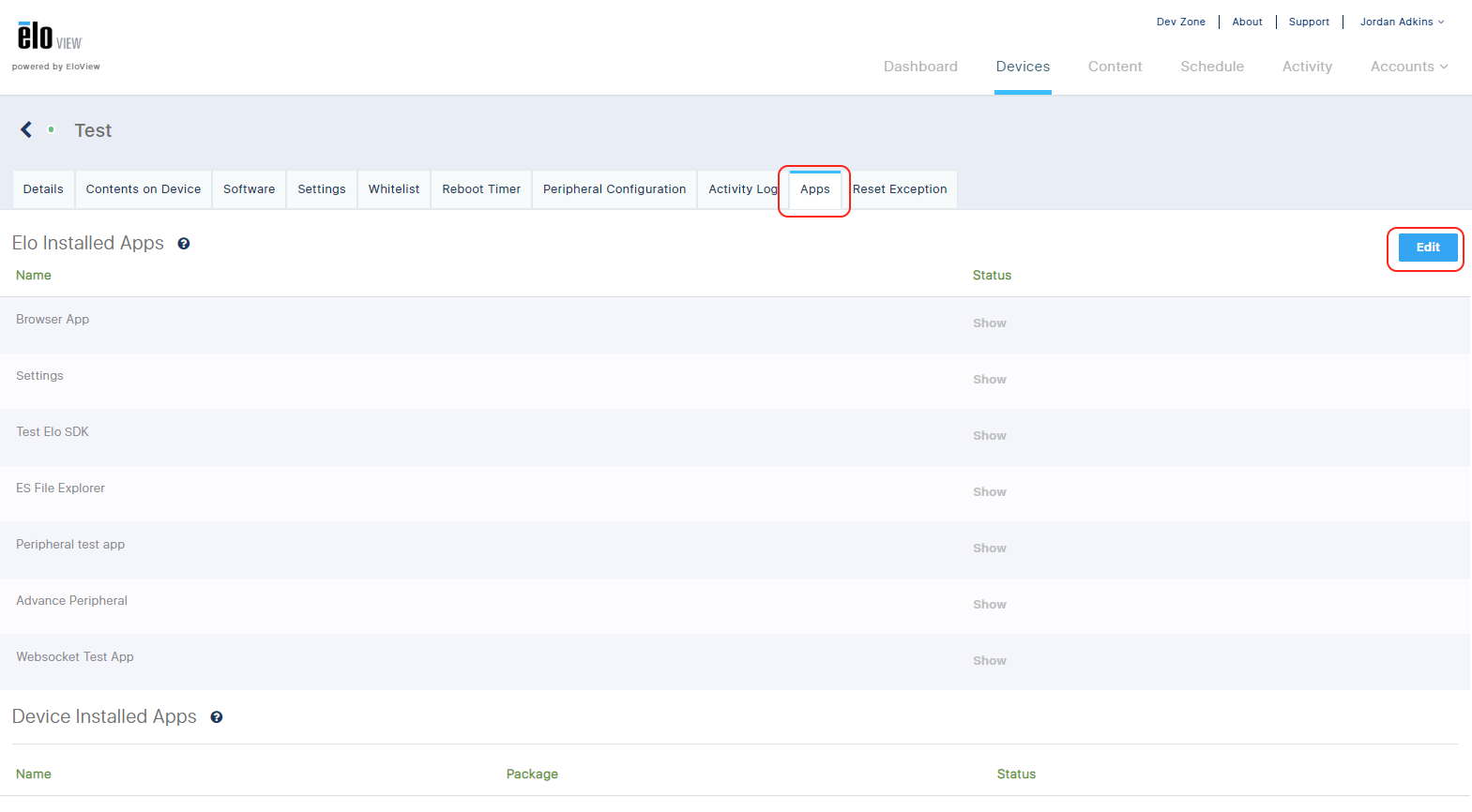
Task: Click the blue Edit button
Action: pos(1428,248)
